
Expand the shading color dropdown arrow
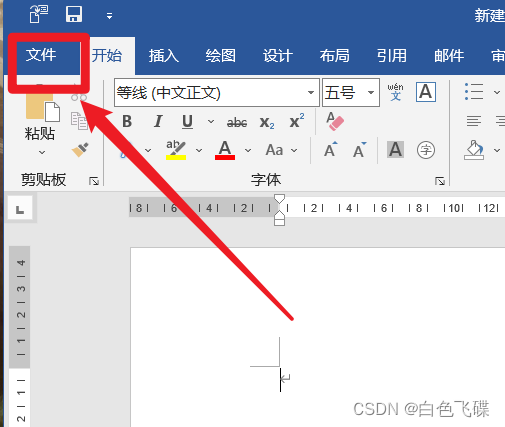coord(497,151)
